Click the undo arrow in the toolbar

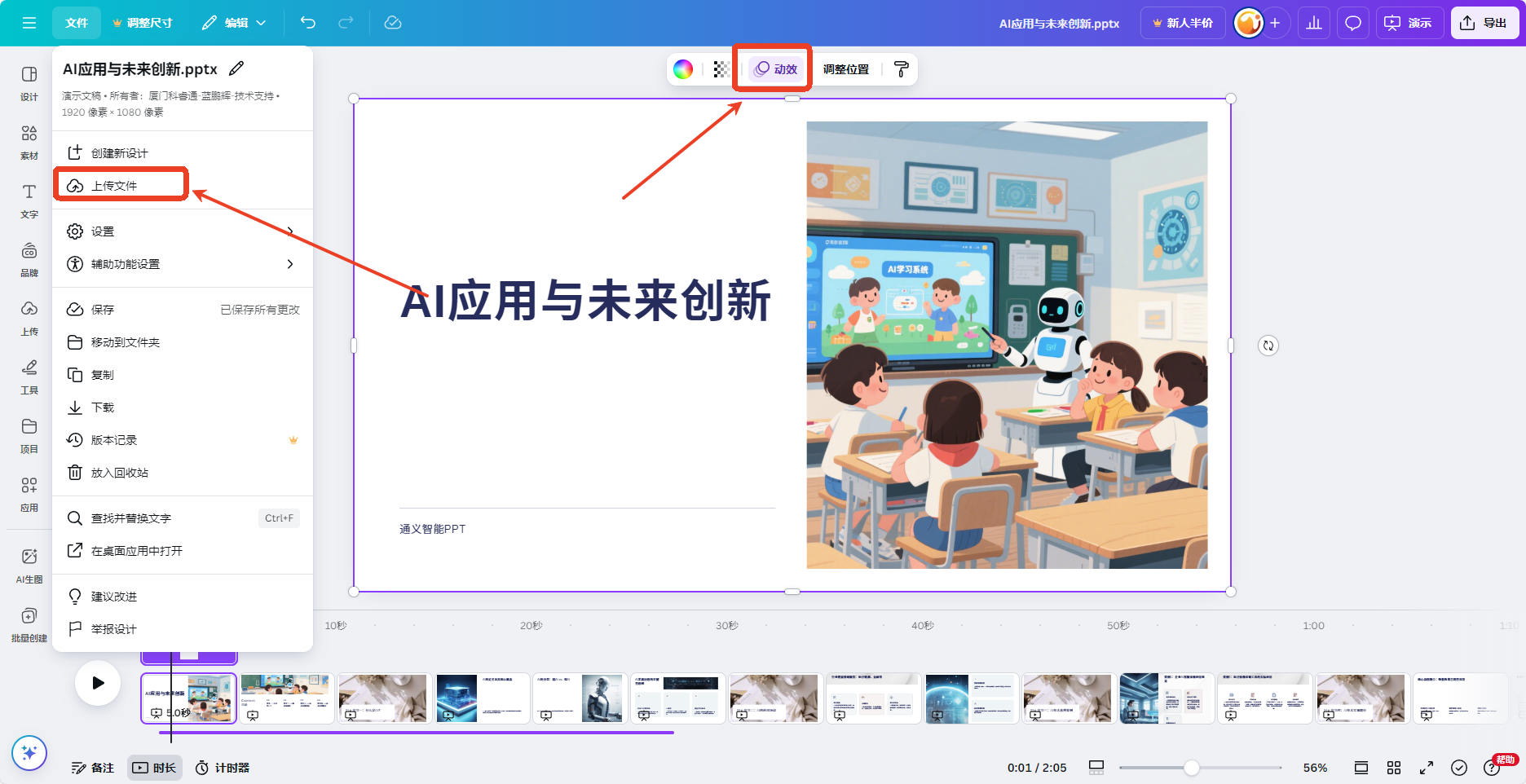(307, 23)
